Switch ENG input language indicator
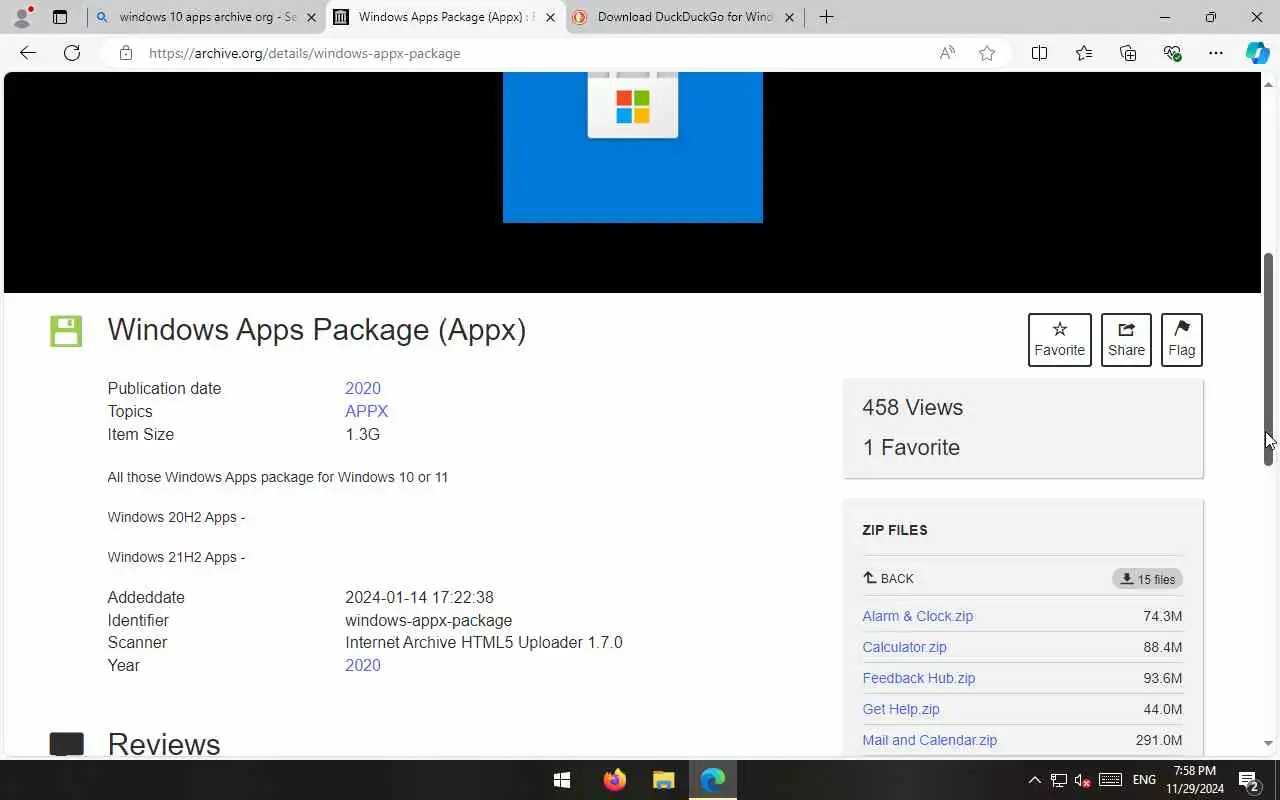 click(1144, 780)
